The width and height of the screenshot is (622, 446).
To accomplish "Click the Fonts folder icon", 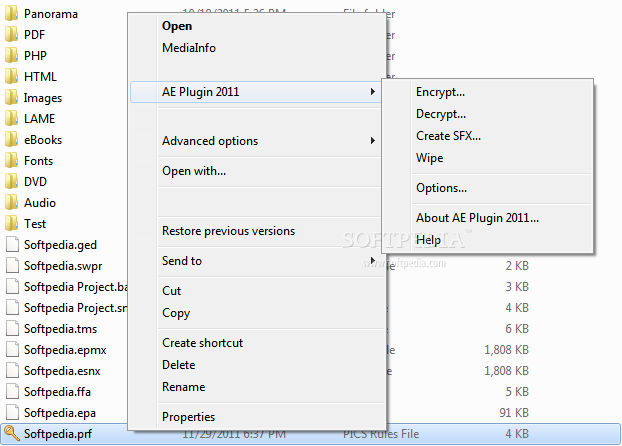I will [12, 161].
